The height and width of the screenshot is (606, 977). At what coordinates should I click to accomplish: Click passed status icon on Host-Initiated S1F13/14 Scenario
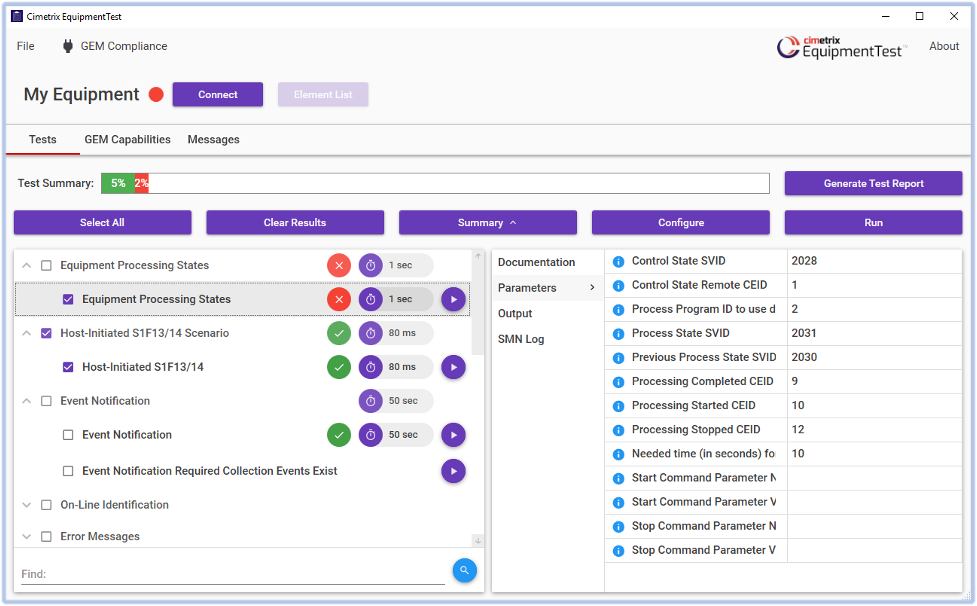pos(339,333)
